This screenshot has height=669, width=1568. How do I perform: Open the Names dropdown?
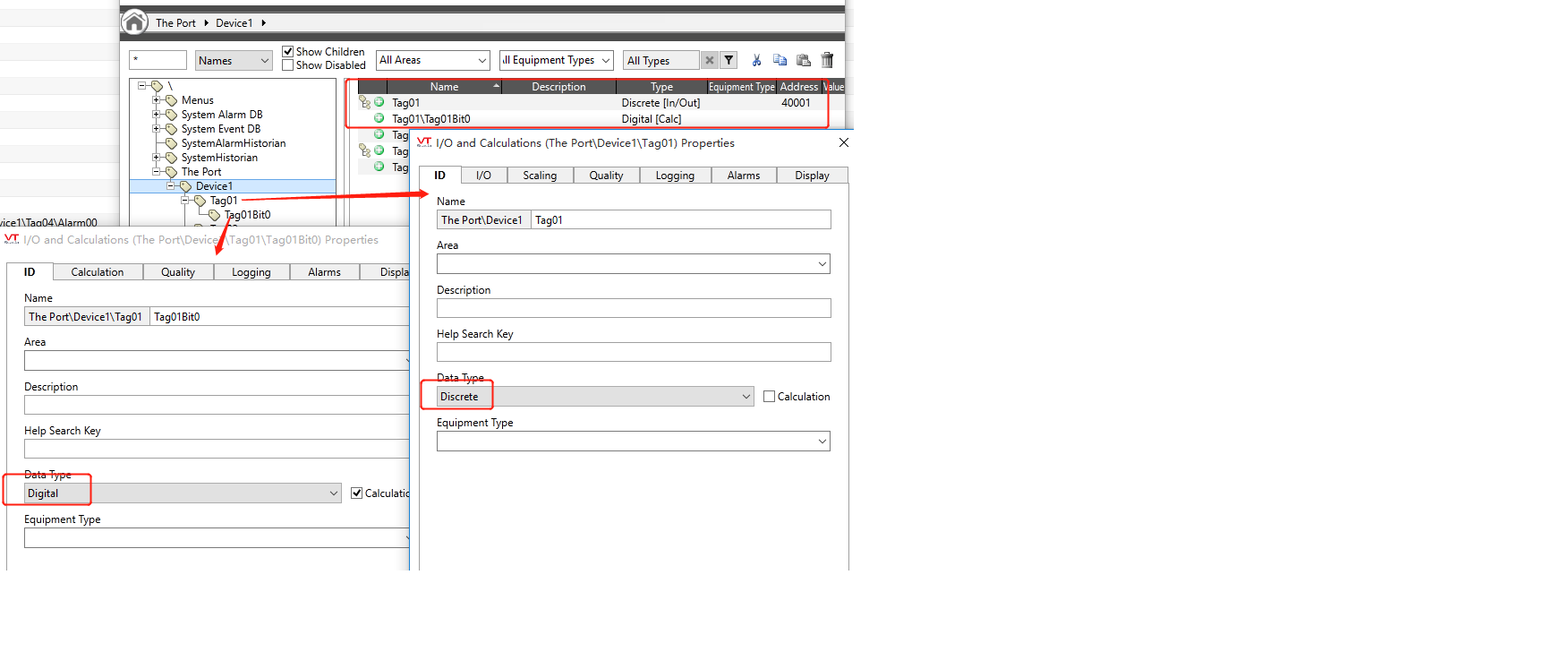(x=234, y=60)
